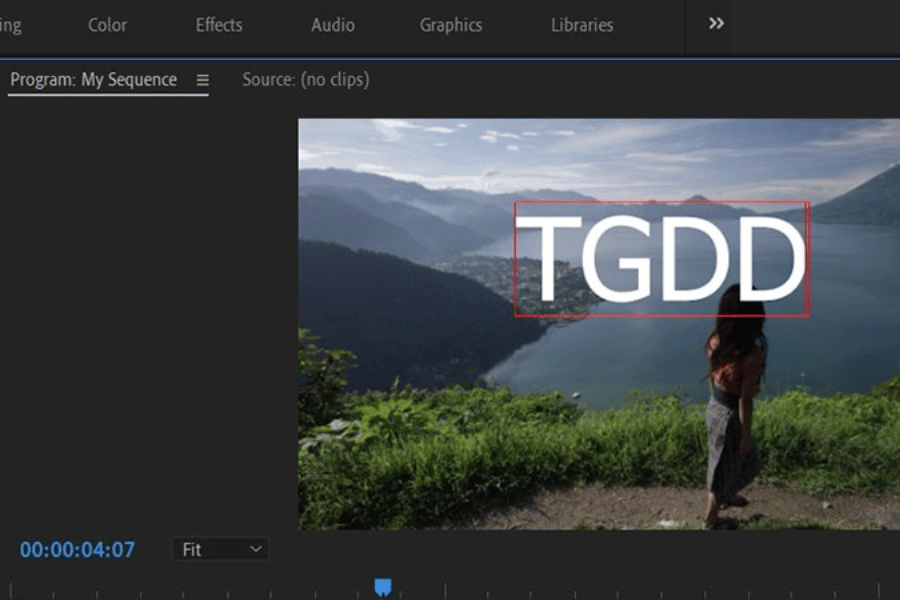
Task: Click the time ruler right of the playhead
Action: tap(600, 589)
